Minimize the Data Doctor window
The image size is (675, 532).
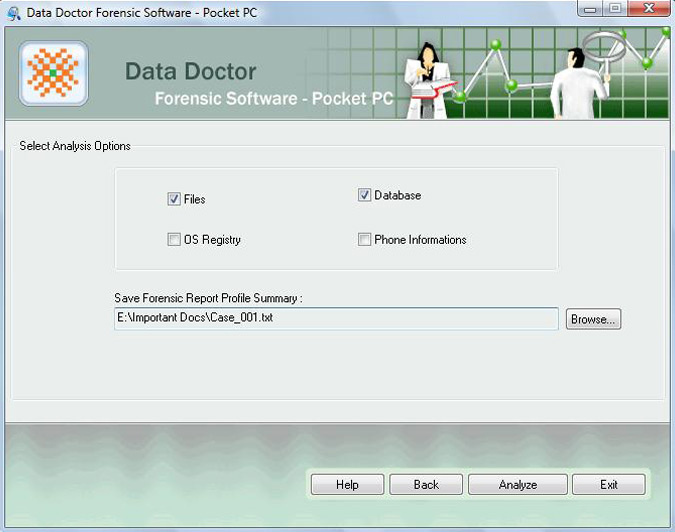[x=590, y=9]
